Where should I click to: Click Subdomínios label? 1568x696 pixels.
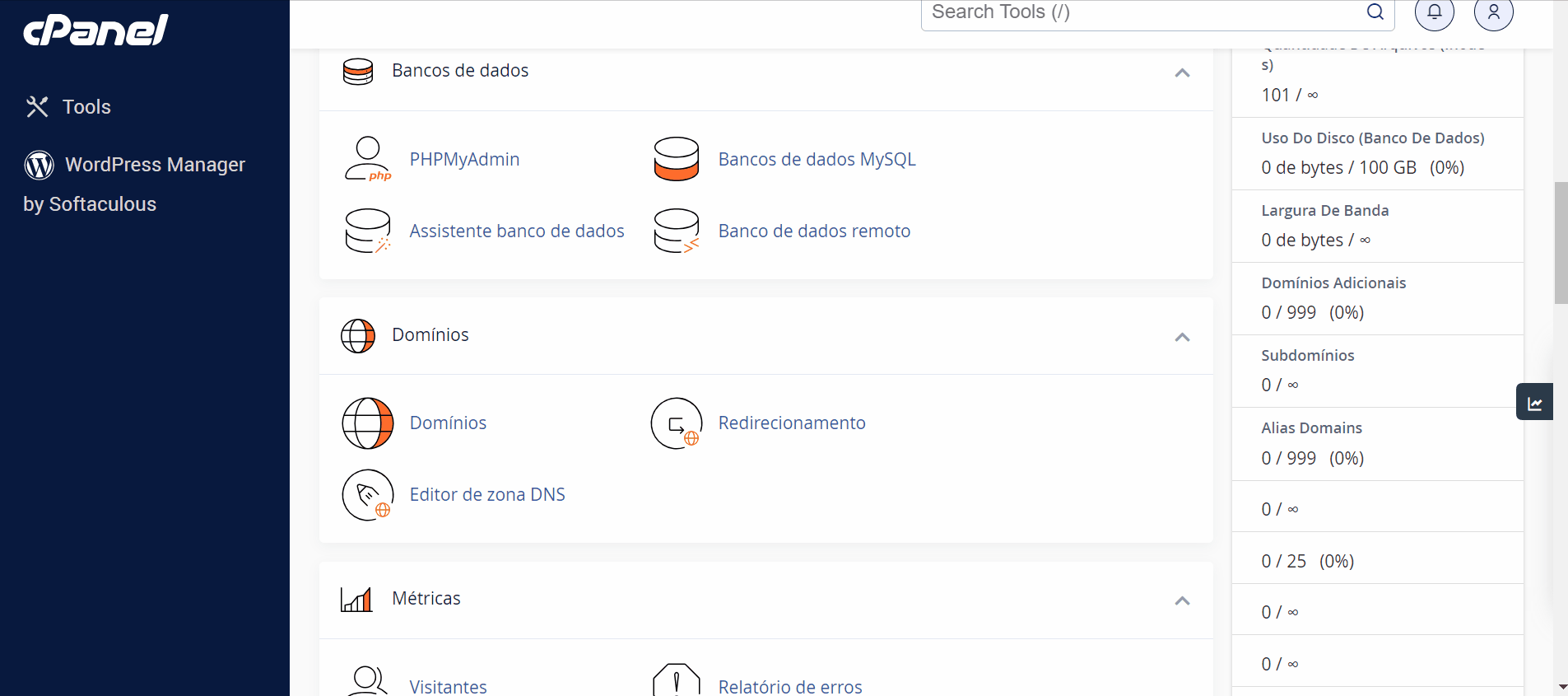[1308, 356]
